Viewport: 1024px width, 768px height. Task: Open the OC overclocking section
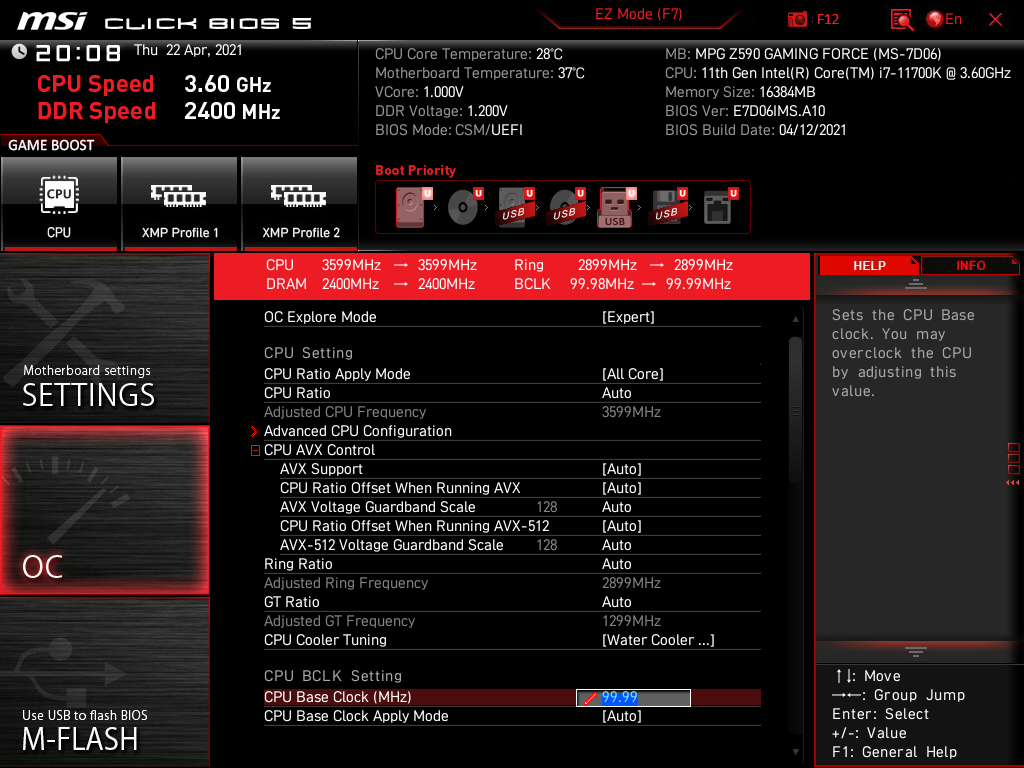tap(104, 510)
